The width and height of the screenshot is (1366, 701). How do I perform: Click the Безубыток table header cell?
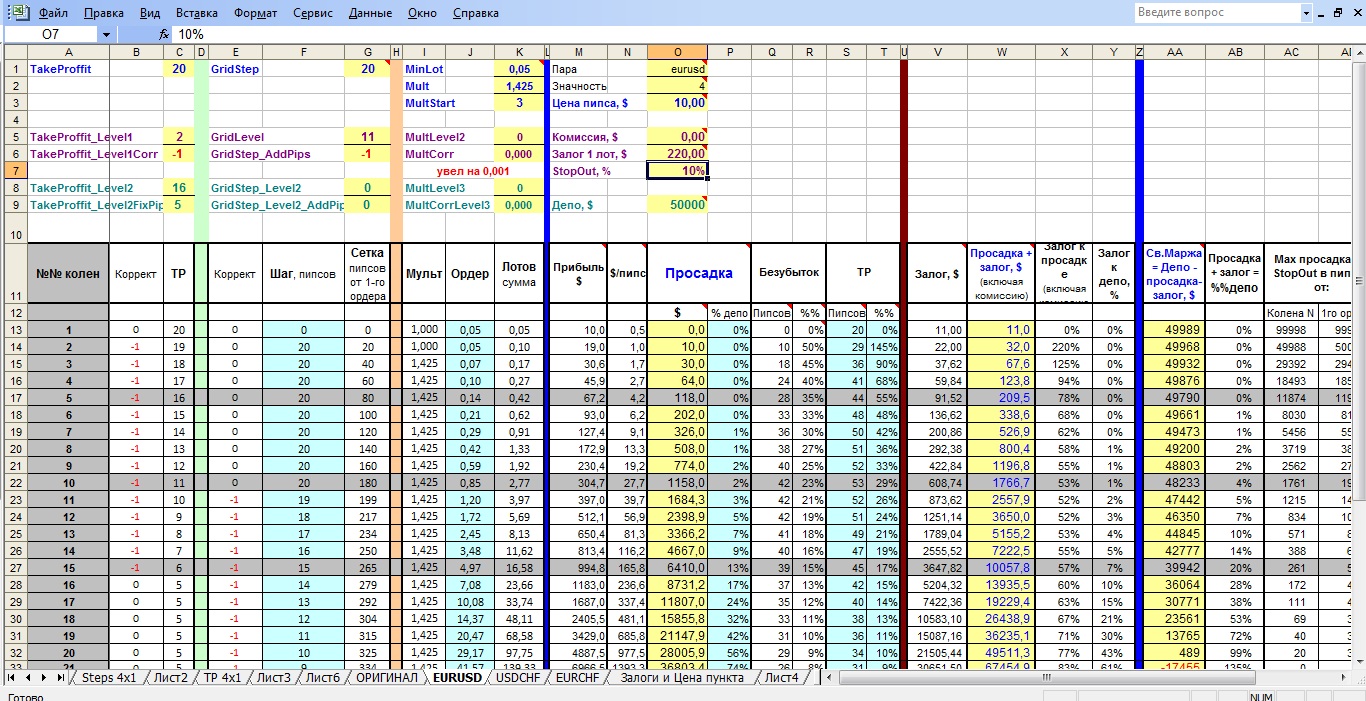tap(789, 273)
